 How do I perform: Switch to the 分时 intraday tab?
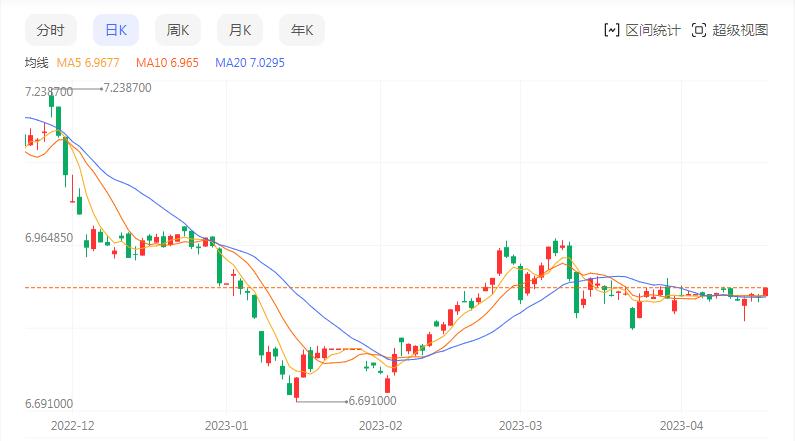tap(49, 30)
